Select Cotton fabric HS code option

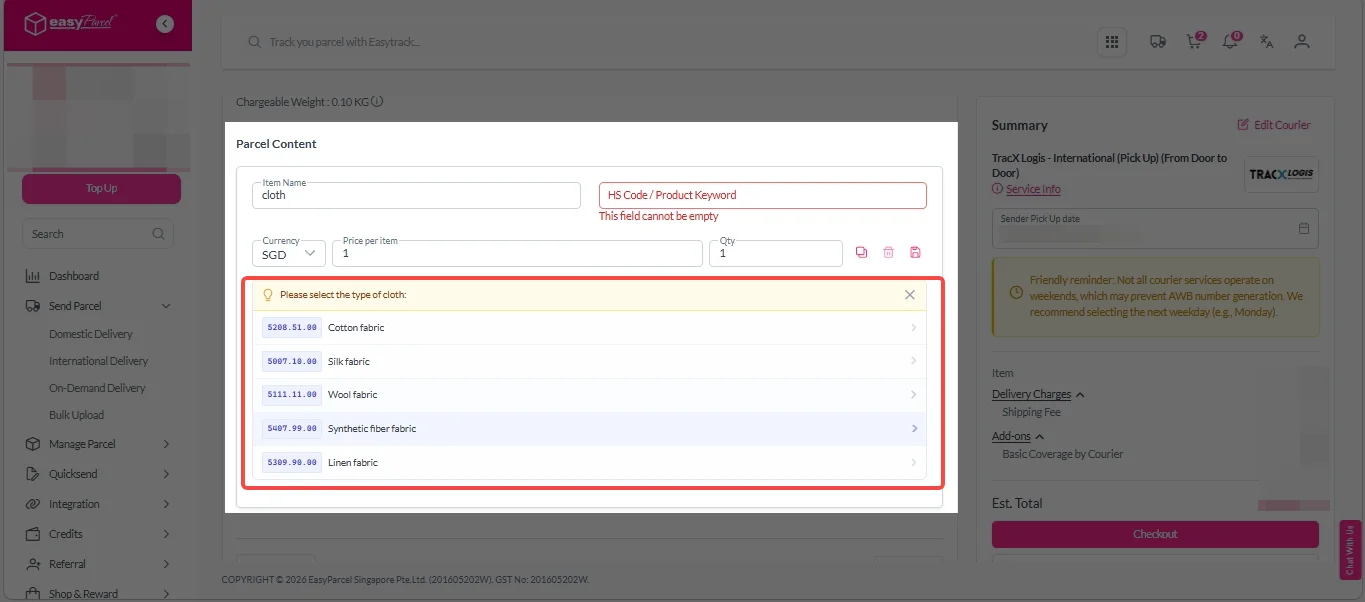click(x=588, y=328)
